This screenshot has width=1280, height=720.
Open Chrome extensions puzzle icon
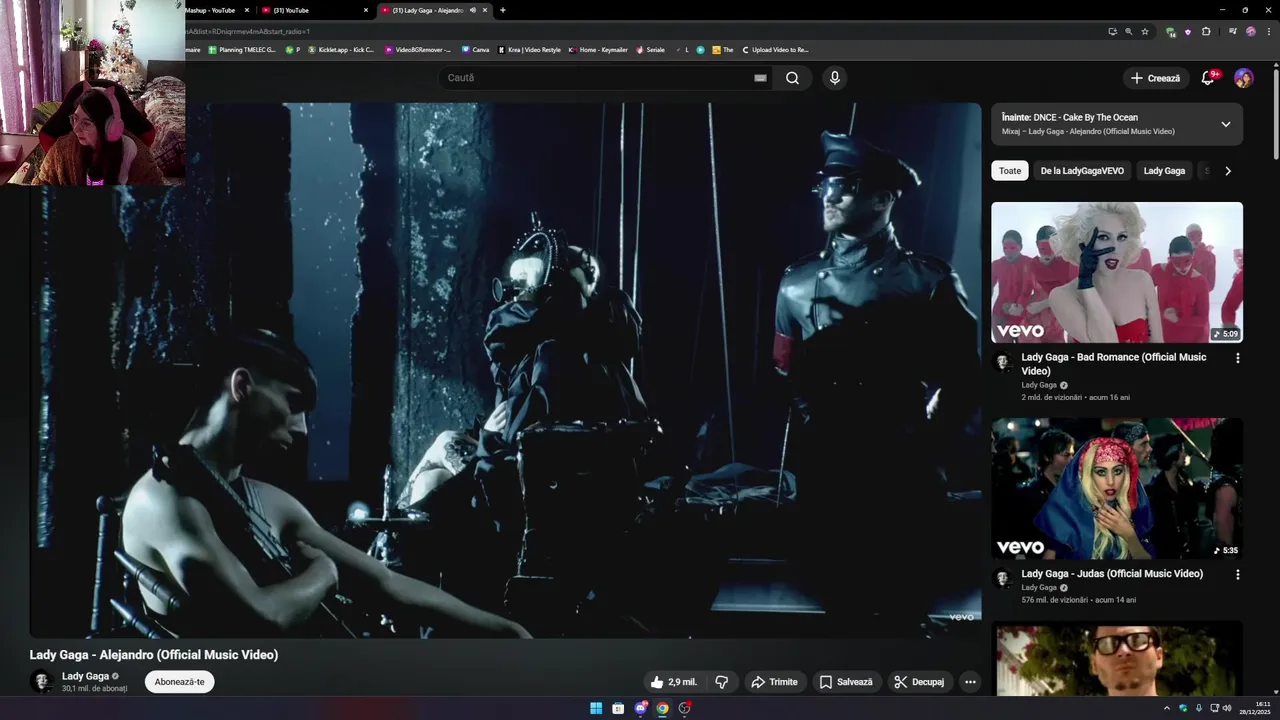click(x=1206, y=31)
